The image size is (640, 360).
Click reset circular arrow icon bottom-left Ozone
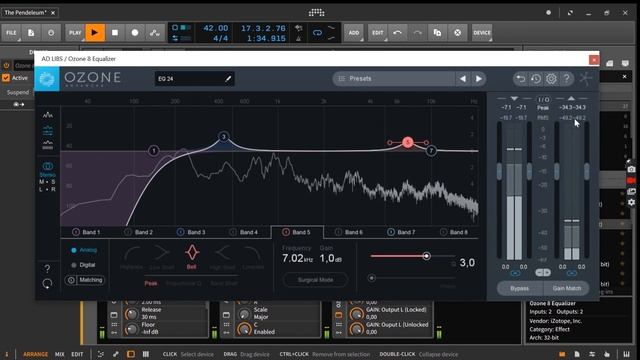coord(47,283)
